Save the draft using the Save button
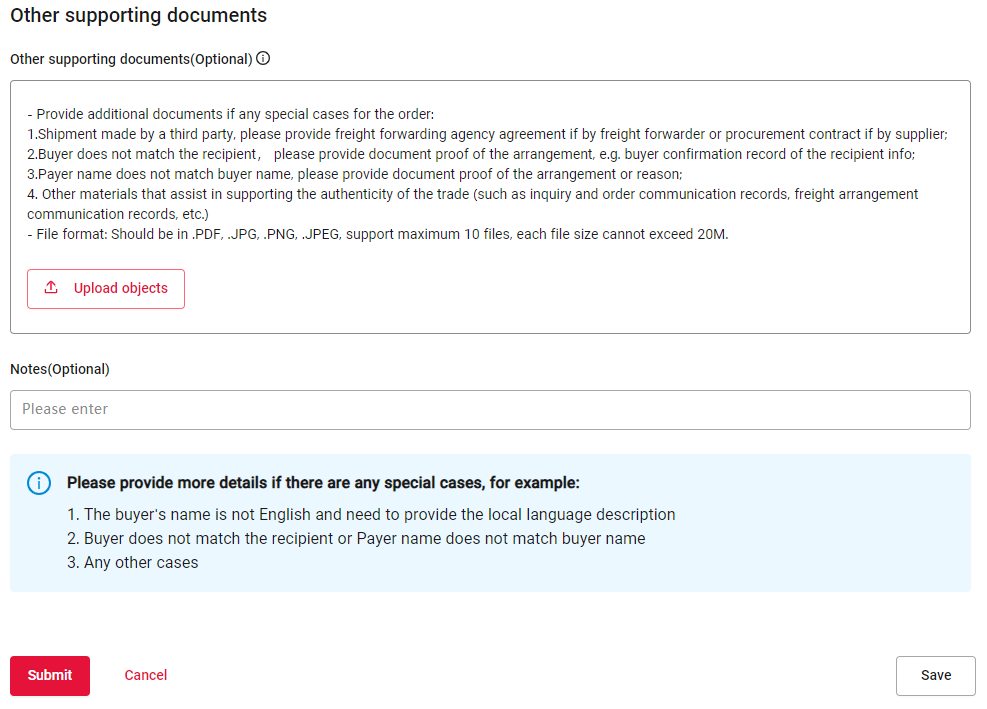987x709 pixels. 935,675
